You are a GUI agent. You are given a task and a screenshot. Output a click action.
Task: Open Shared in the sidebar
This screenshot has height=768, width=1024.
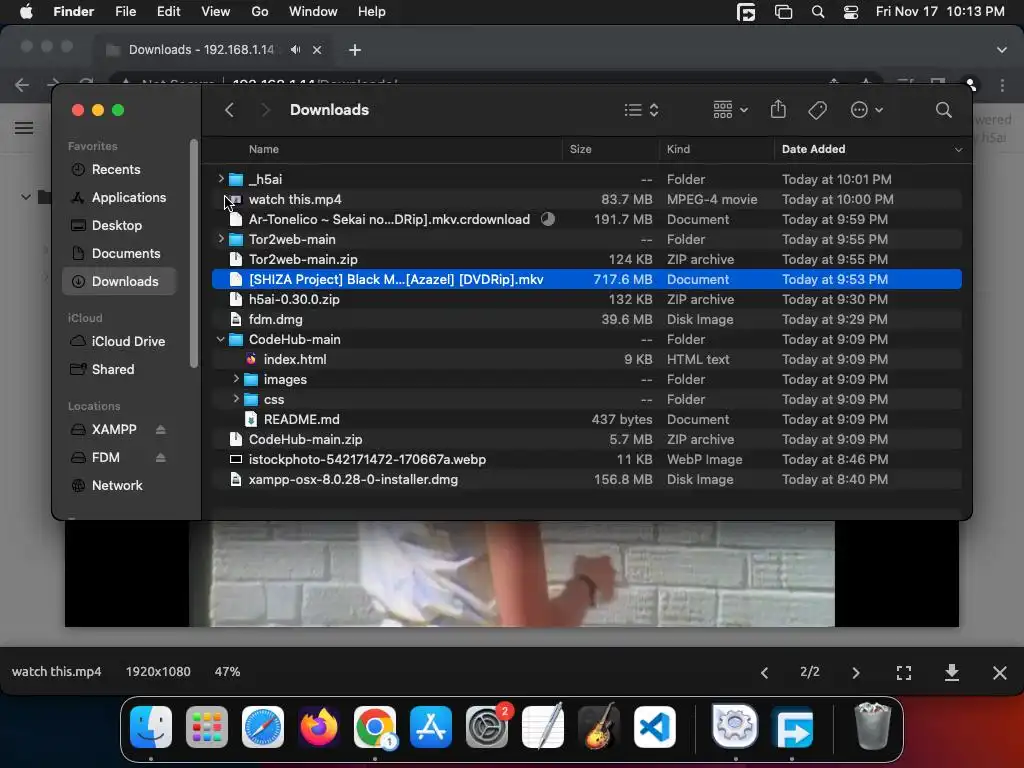[x=119, y=370]
